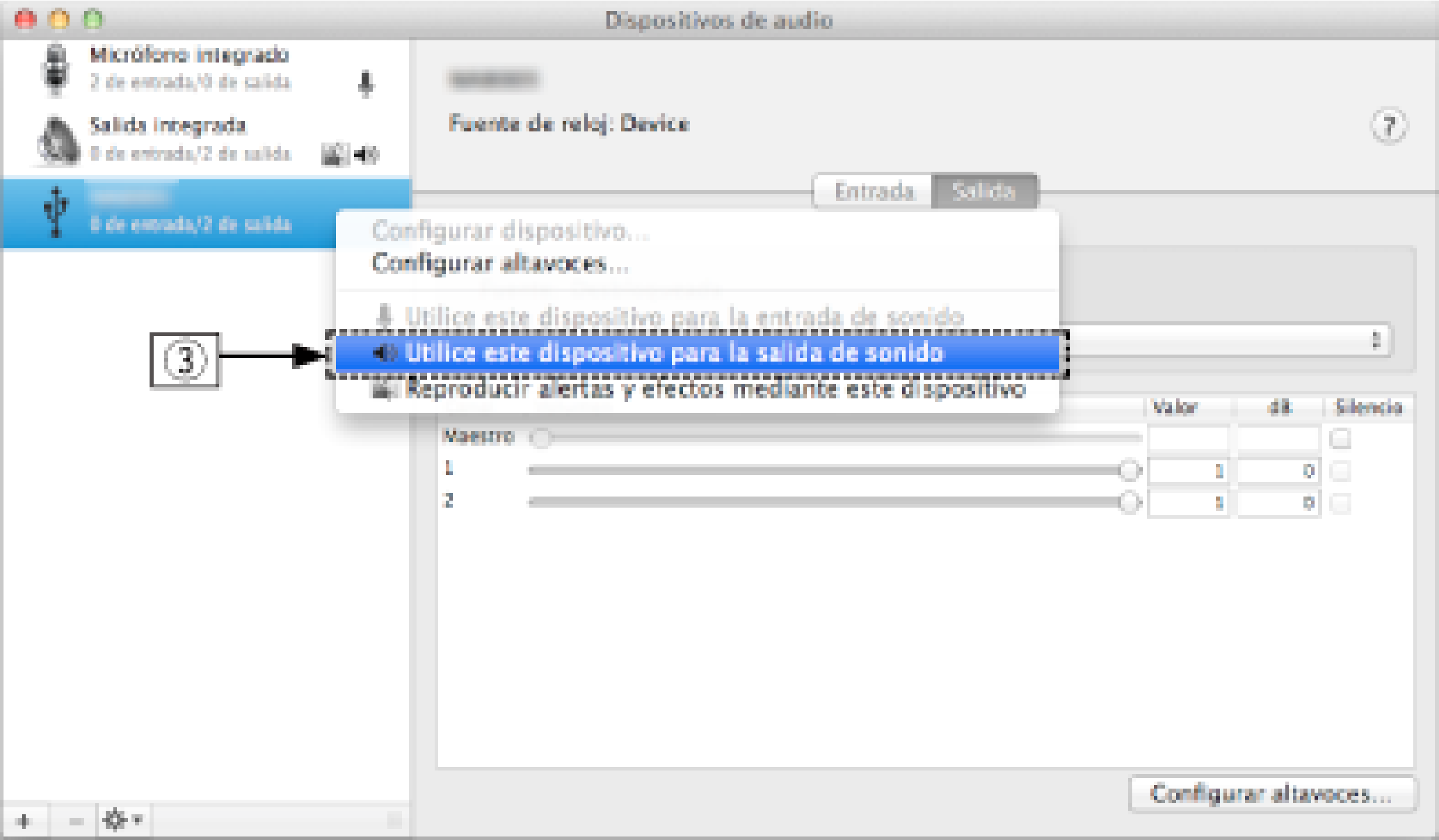This screenshot has width=1439, height=840.
Task: Click the channel 1 volume slider knob
Action: tap(1129, 470)
